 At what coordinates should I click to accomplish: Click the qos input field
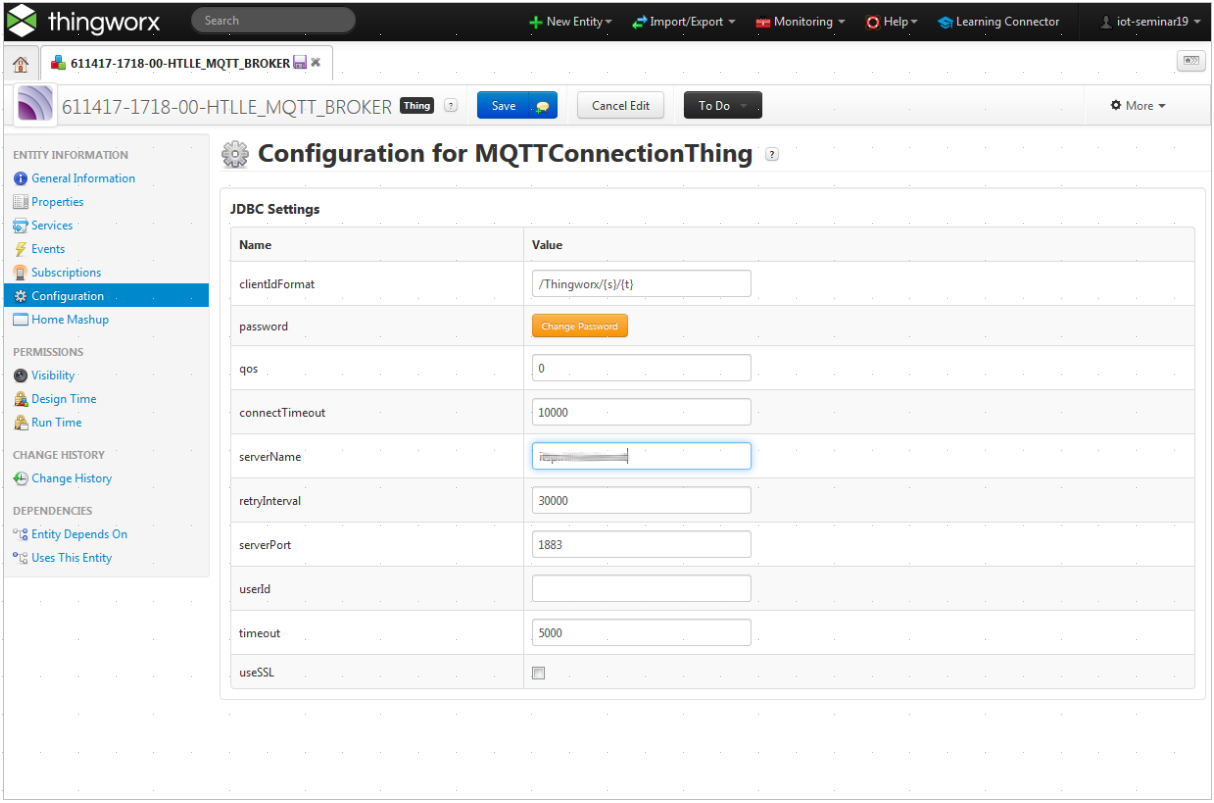click(641, 368)
